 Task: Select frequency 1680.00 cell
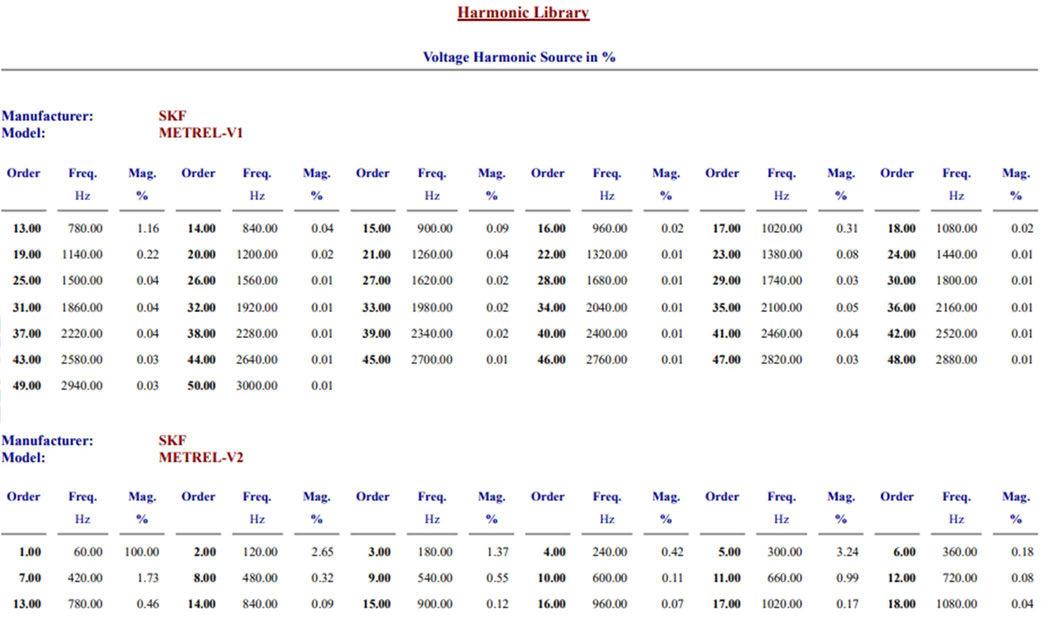tap(607, 281)
